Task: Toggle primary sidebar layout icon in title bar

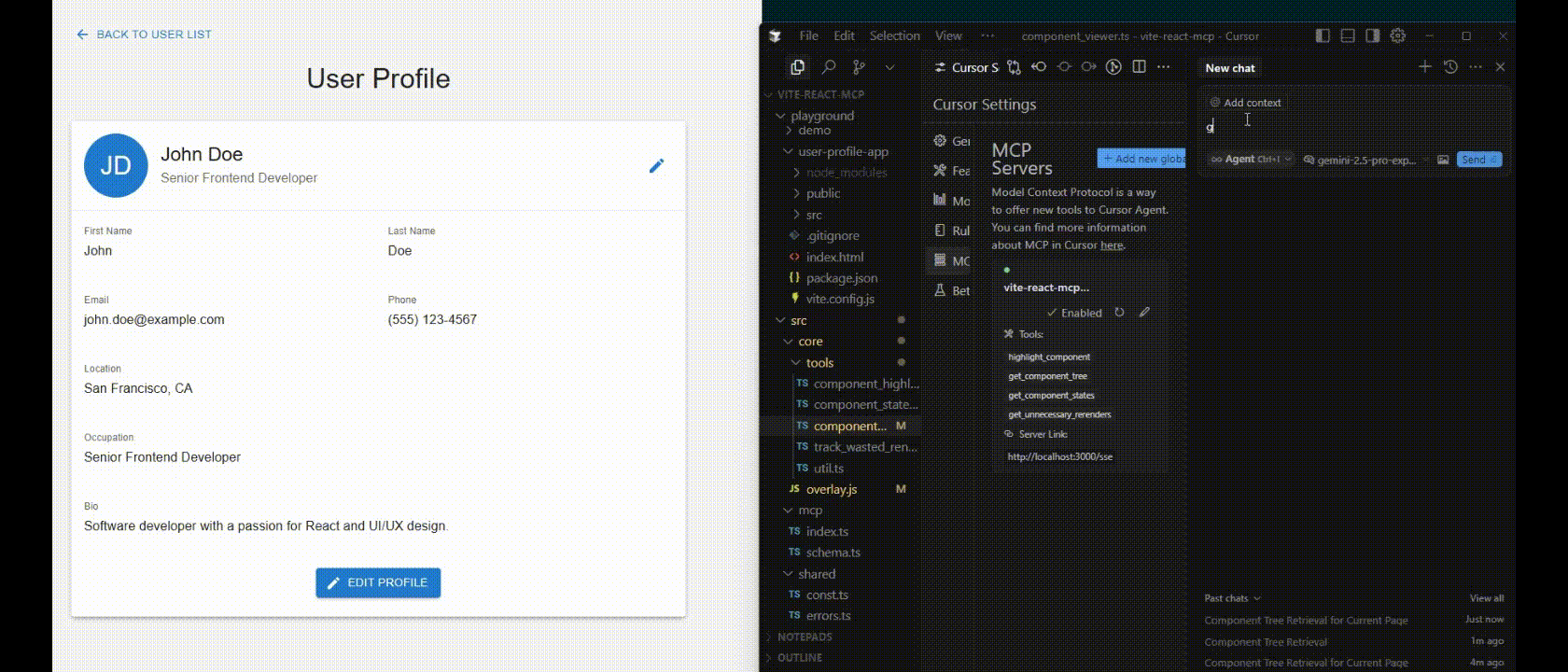Action: click(x=1323, y=35)
